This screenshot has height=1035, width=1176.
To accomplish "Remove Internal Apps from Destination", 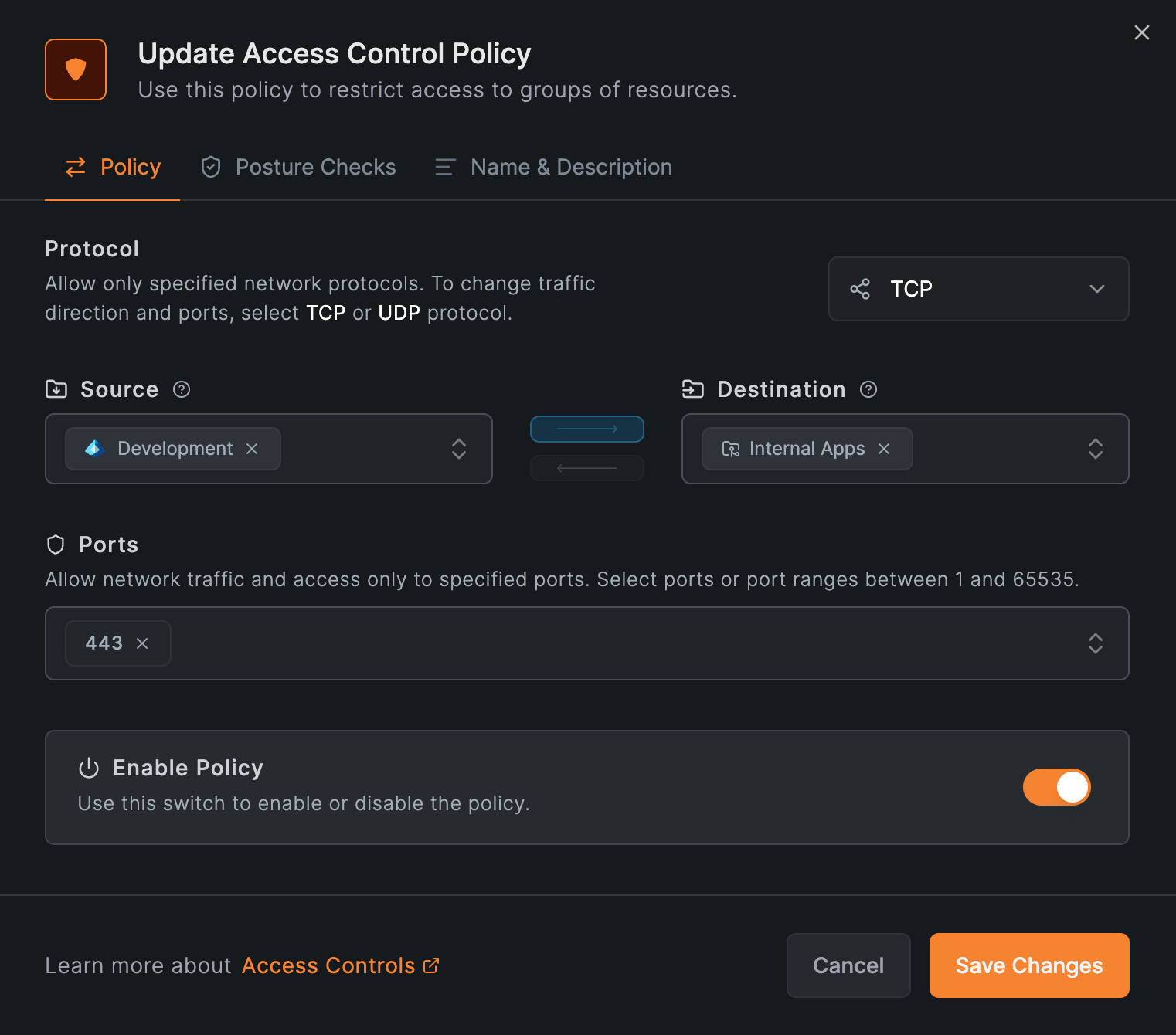I will coord(884,449).
